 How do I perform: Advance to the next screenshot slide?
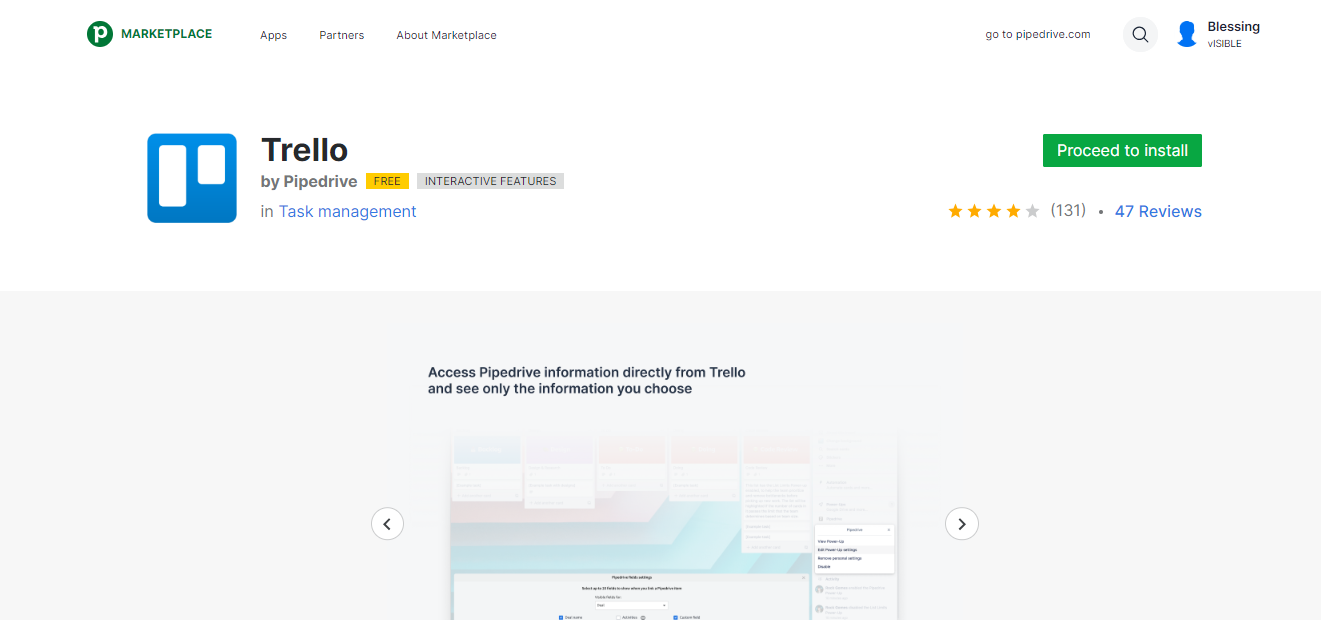click(x=961, y=523)
